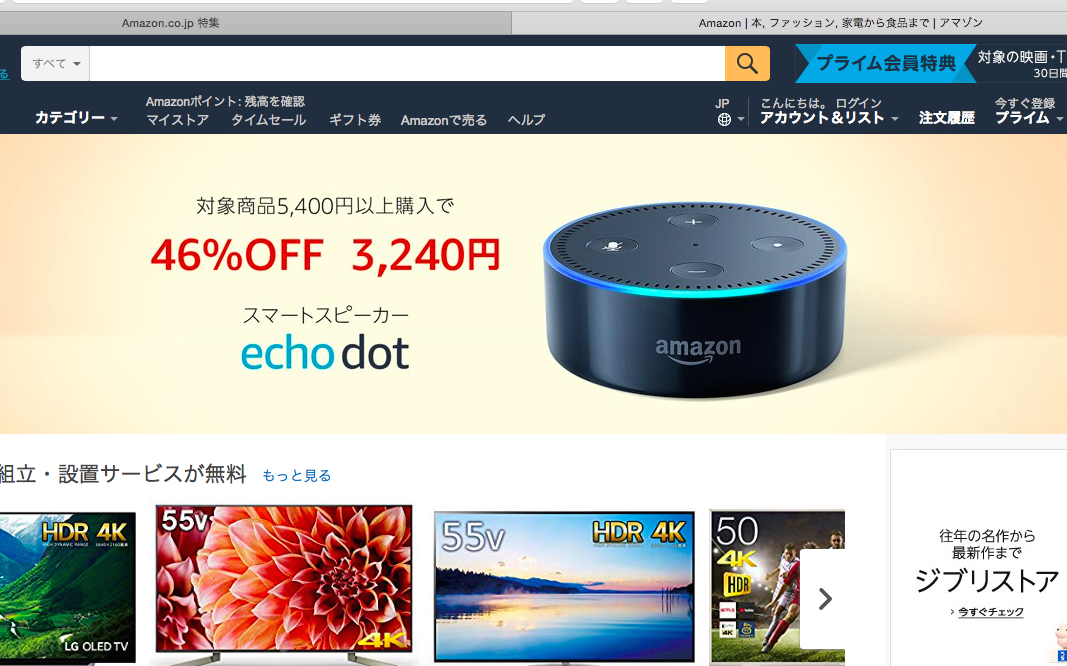This screenshot has height=666, width=1067.
Task: Go to ギフト券 page
Action: (x=355, y=120)
